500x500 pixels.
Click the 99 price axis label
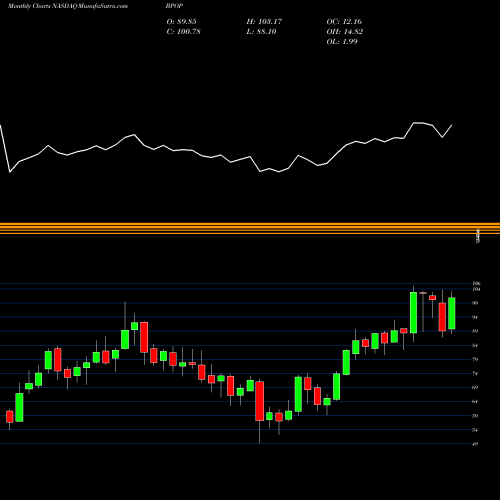point(475,303)
